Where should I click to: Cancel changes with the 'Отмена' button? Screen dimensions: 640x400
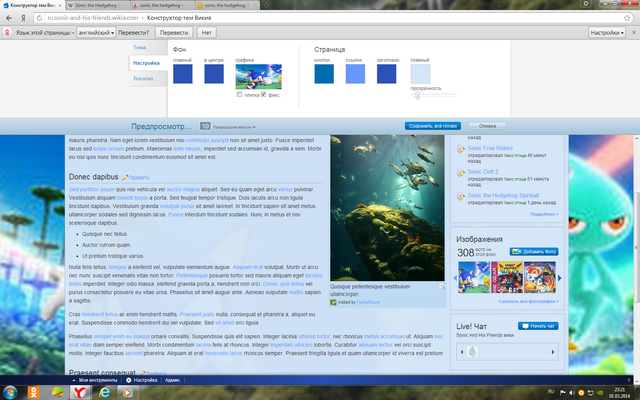(x=487, y=126)
